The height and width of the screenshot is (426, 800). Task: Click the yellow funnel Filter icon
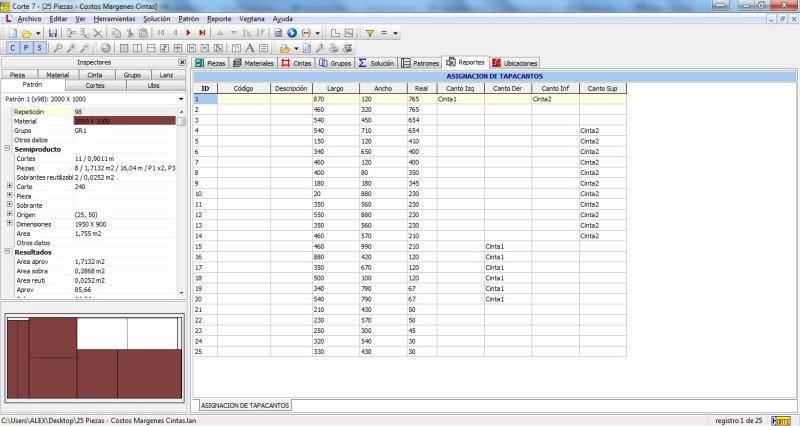(369, 33)
